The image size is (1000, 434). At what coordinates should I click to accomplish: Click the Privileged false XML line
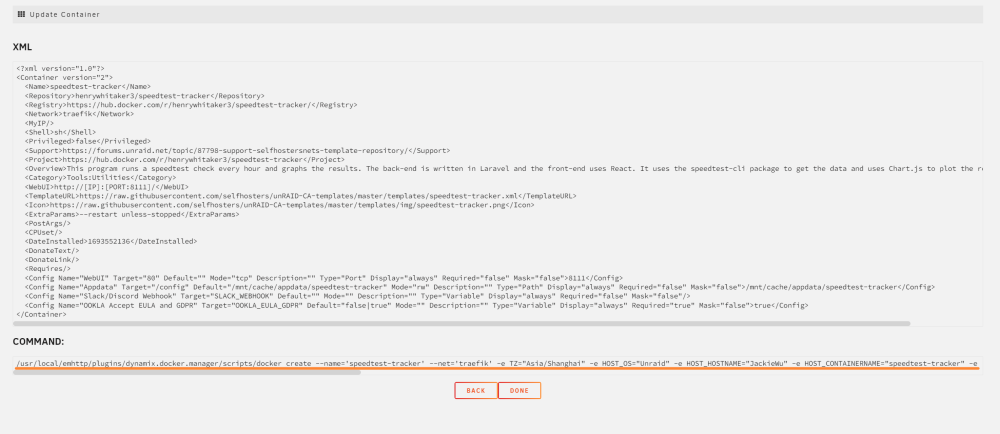[x=88, y=141]
